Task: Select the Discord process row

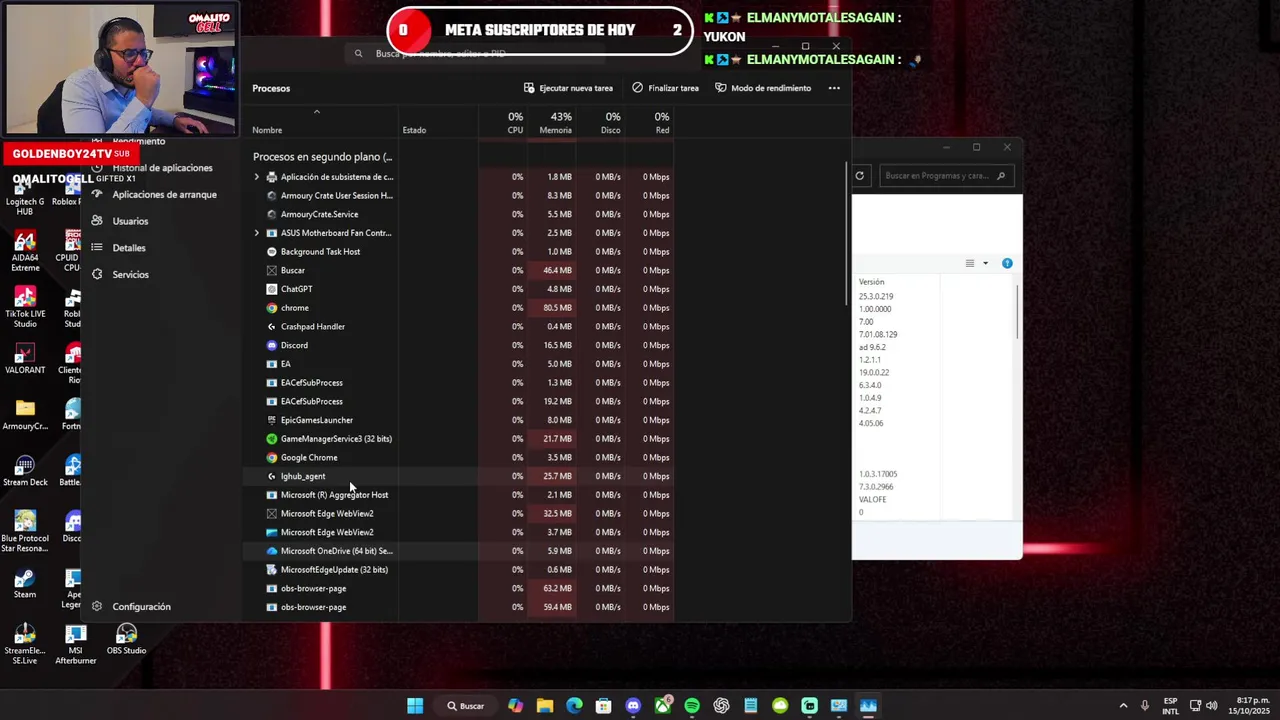Action: coord(460,345)
